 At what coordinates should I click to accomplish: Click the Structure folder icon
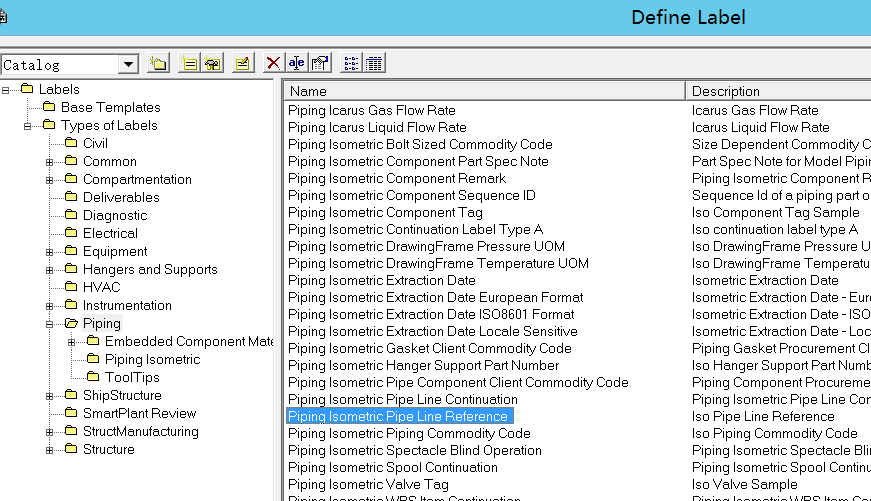point(71,448)
